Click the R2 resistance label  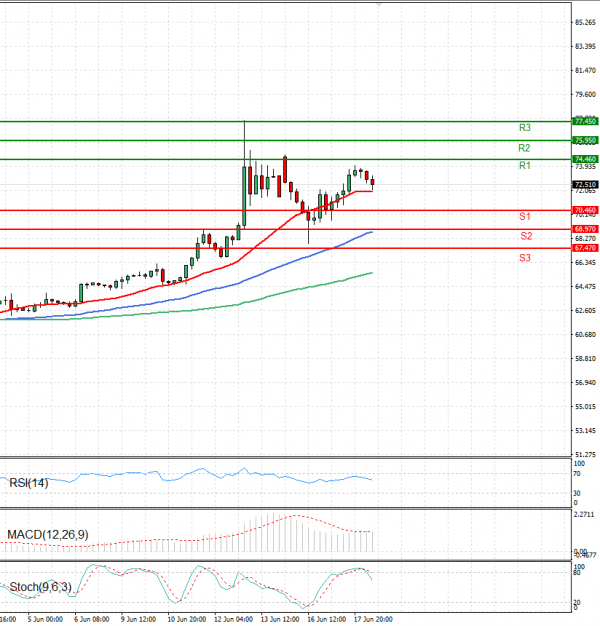524,148
